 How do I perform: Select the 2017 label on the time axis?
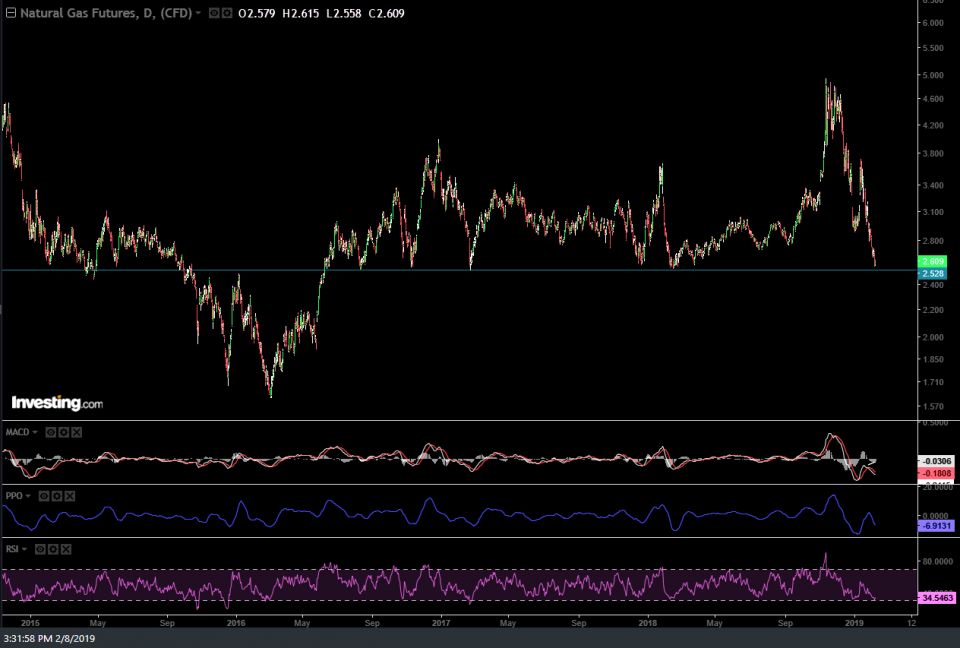point(439,622)
